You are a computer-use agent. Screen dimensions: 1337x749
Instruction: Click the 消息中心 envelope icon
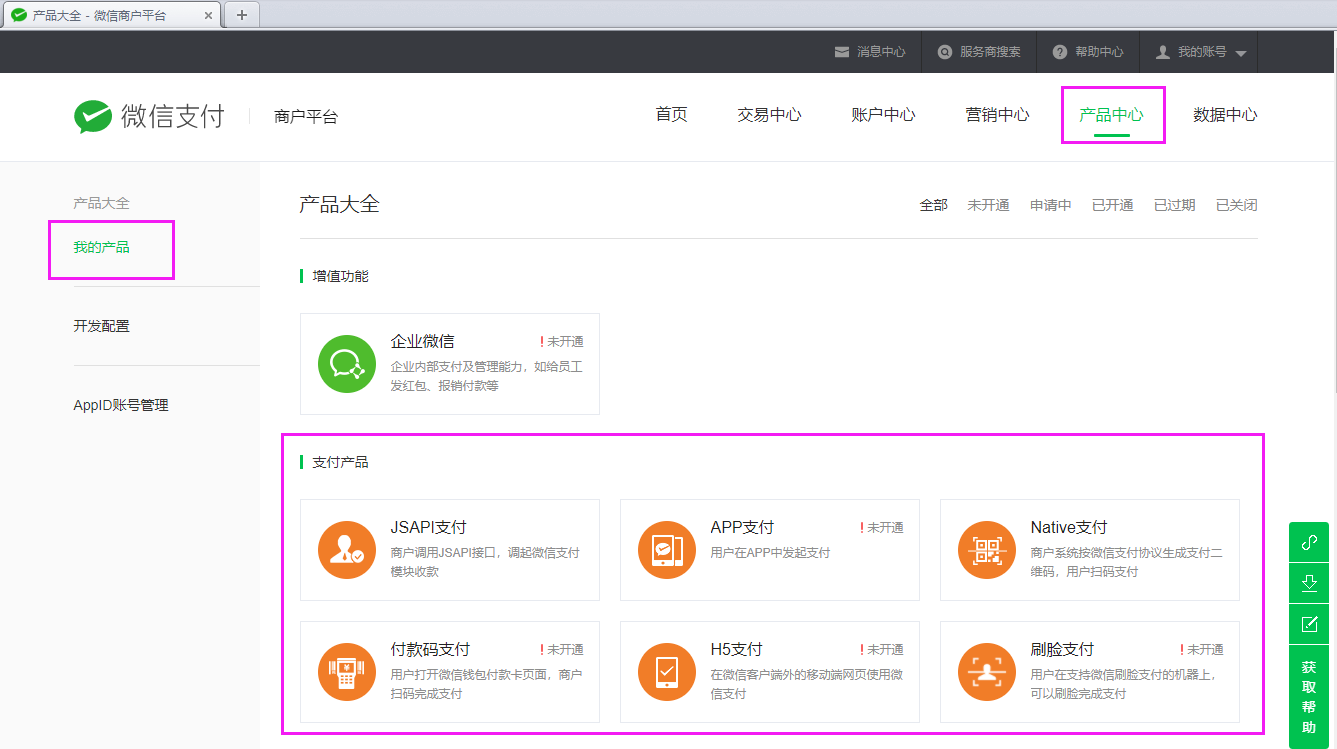(x=842, y=52)
